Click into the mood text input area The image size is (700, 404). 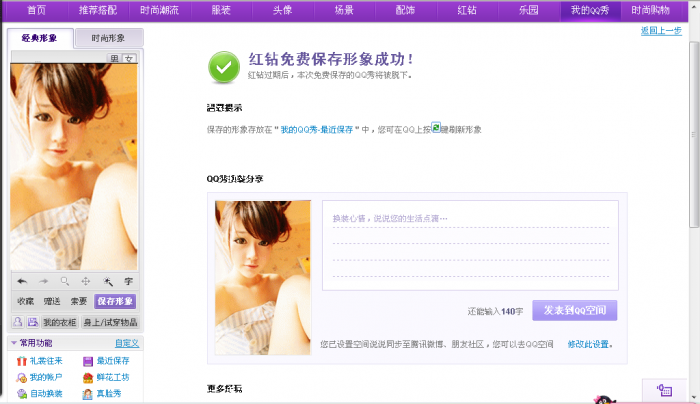470,245
